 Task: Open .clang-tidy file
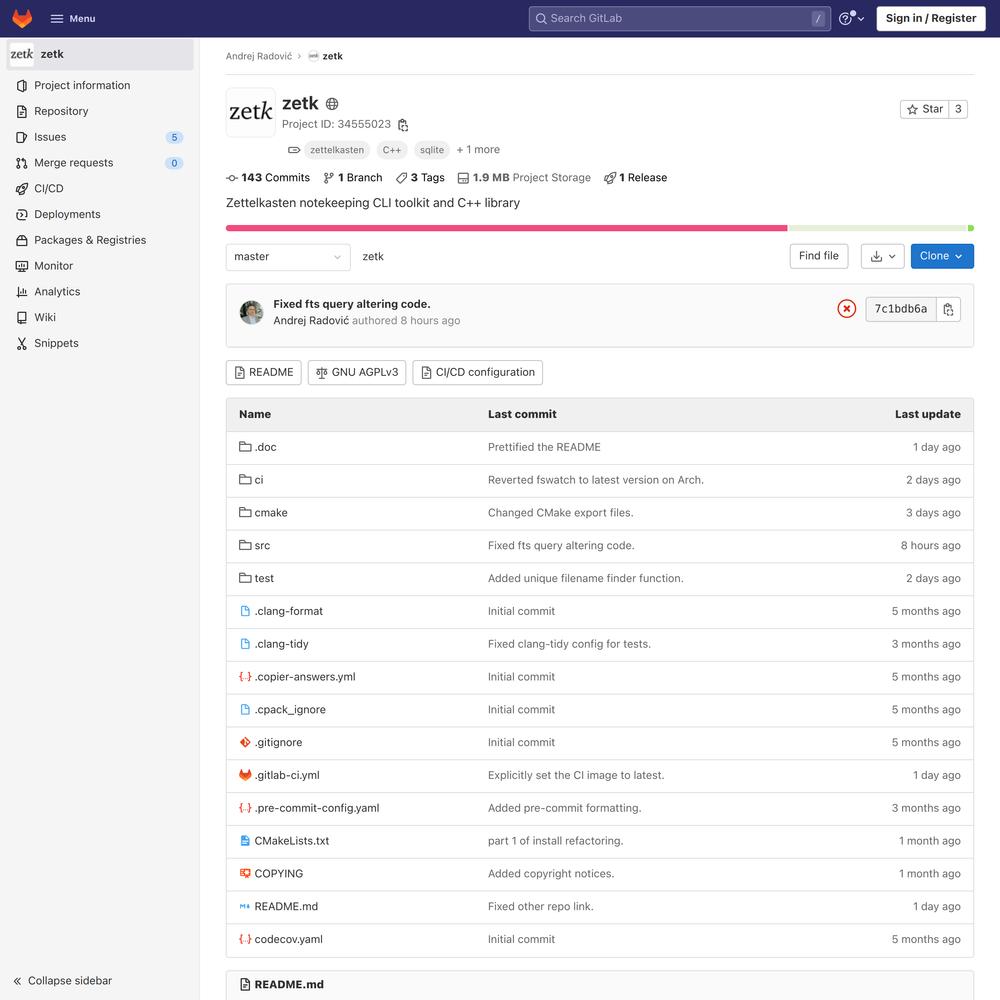(x=281, y=644)
